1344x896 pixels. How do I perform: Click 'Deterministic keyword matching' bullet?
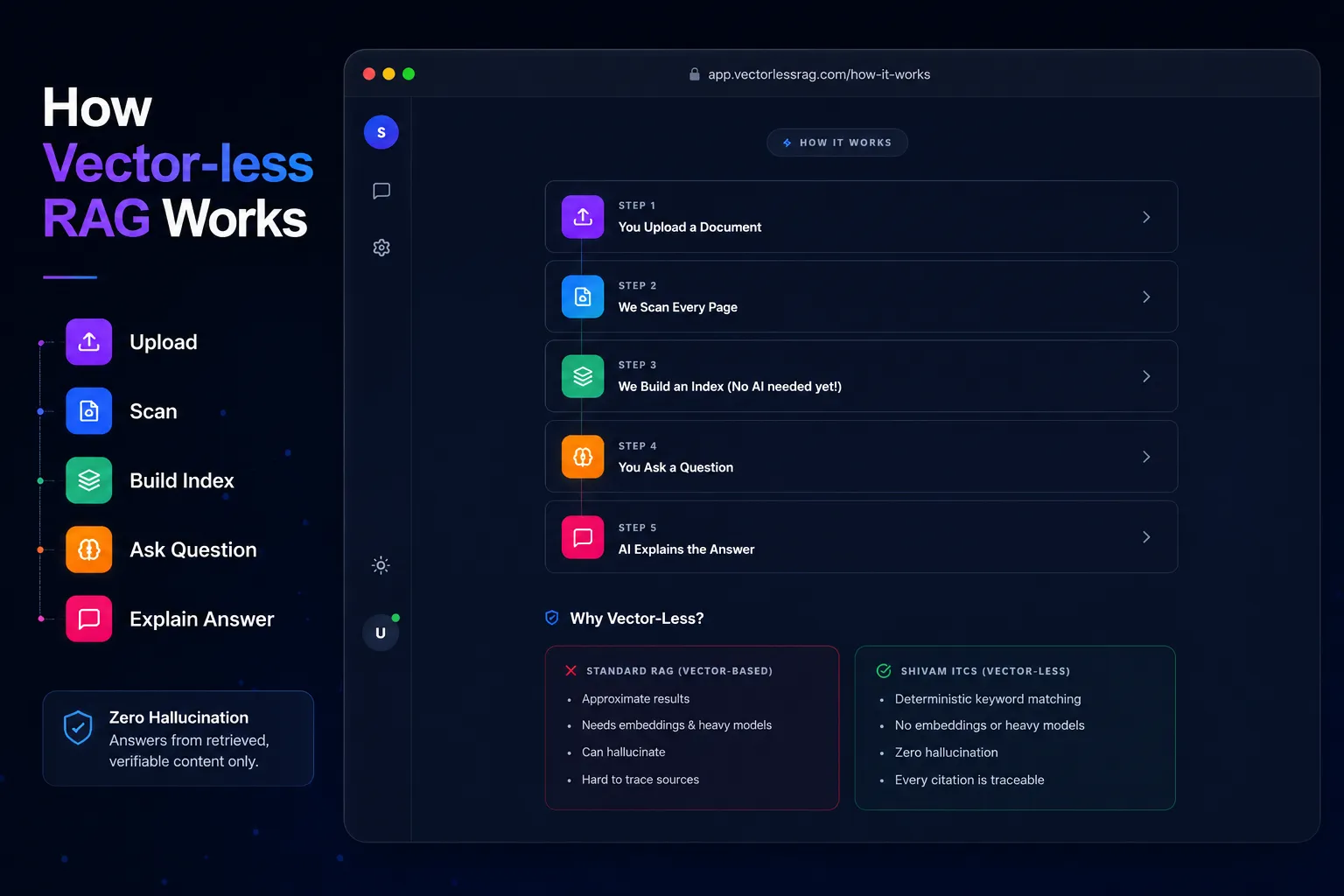pos(988,699)
